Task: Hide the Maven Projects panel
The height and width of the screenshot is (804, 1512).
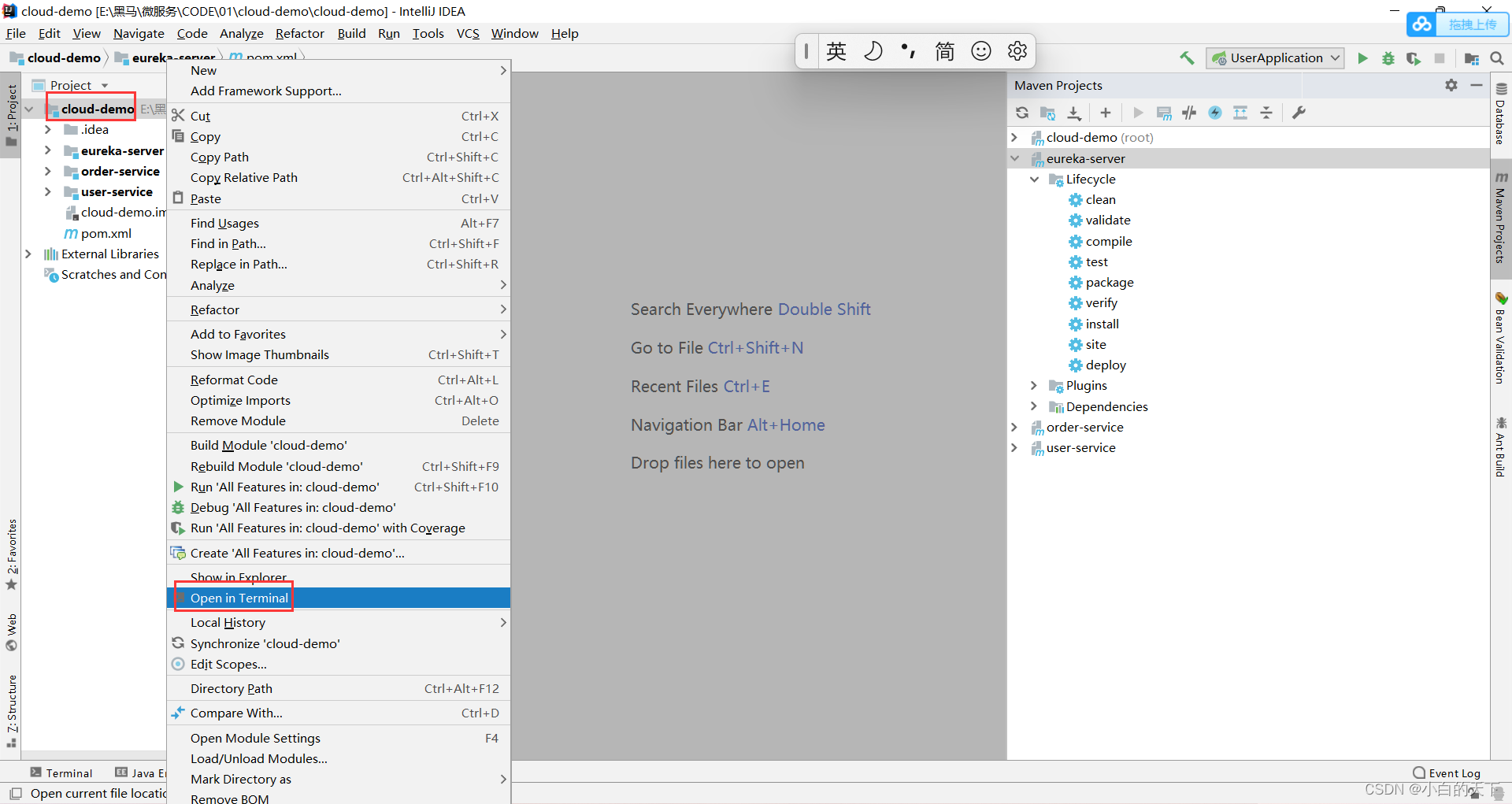Action: tap(1476, 85)
